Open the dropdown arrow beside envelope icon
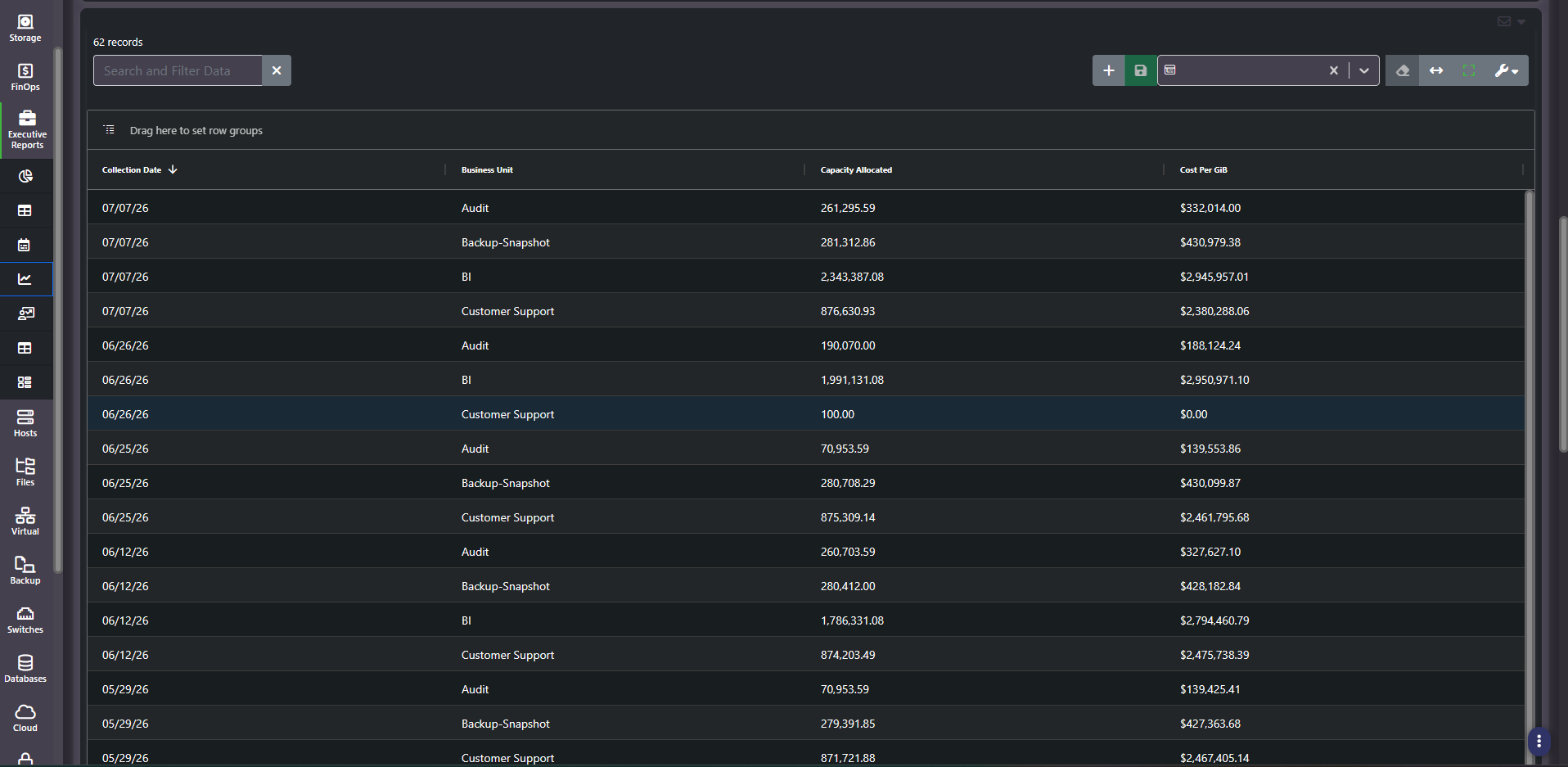This screenshot has width=1568, height=767. pyautogui.click(x=1521, y=22)
